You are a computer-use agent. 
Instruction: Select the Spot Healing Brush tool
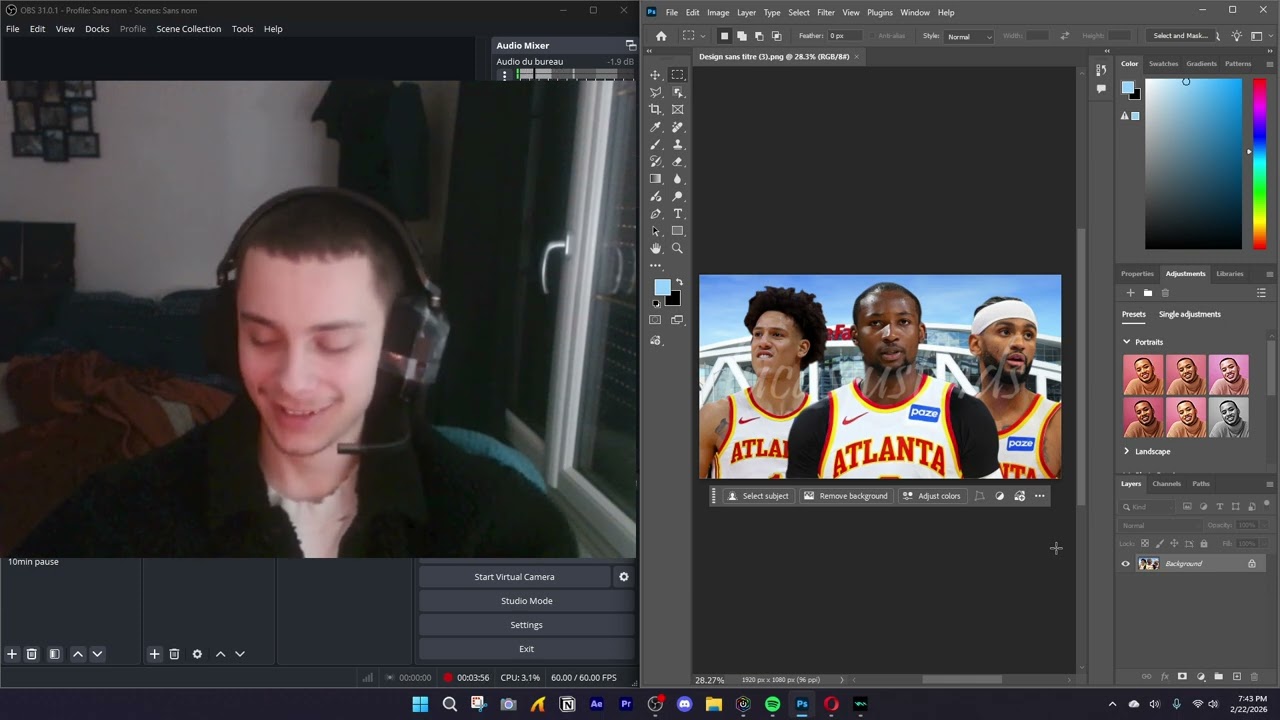pyautogui.click(x=678, y=127)
